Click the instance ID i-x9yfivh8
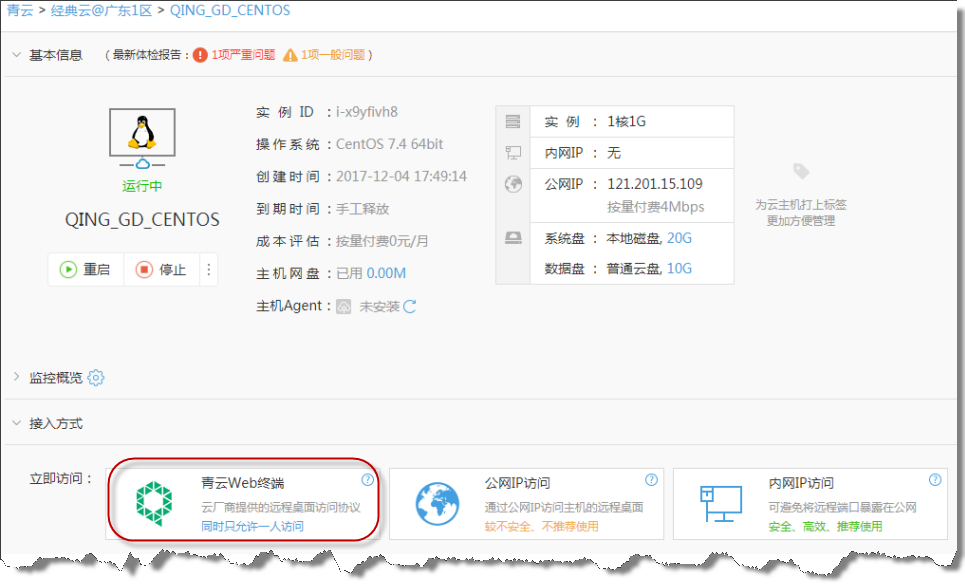Viewport: 965px width, 584px height. [x=367, y=112]
